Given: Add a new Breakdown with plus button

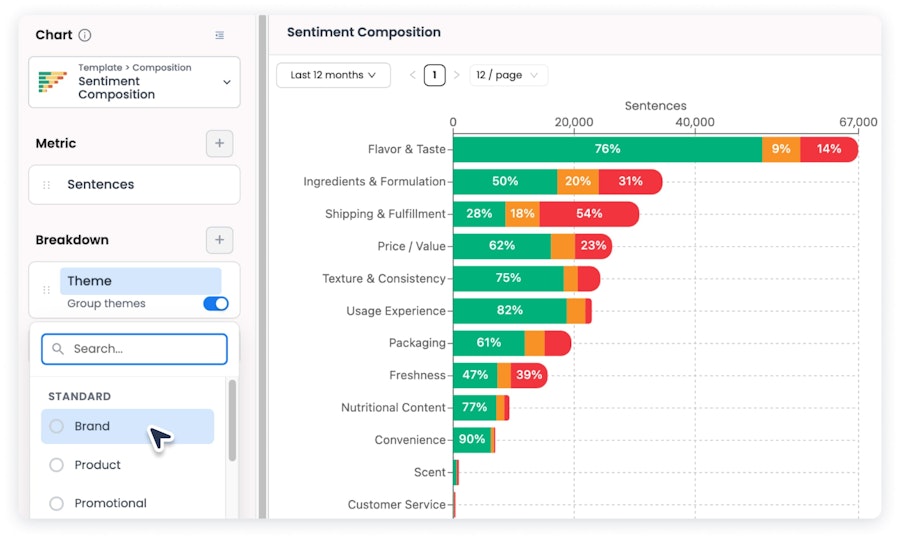Looking at the screenshot, I should point(219,239).
